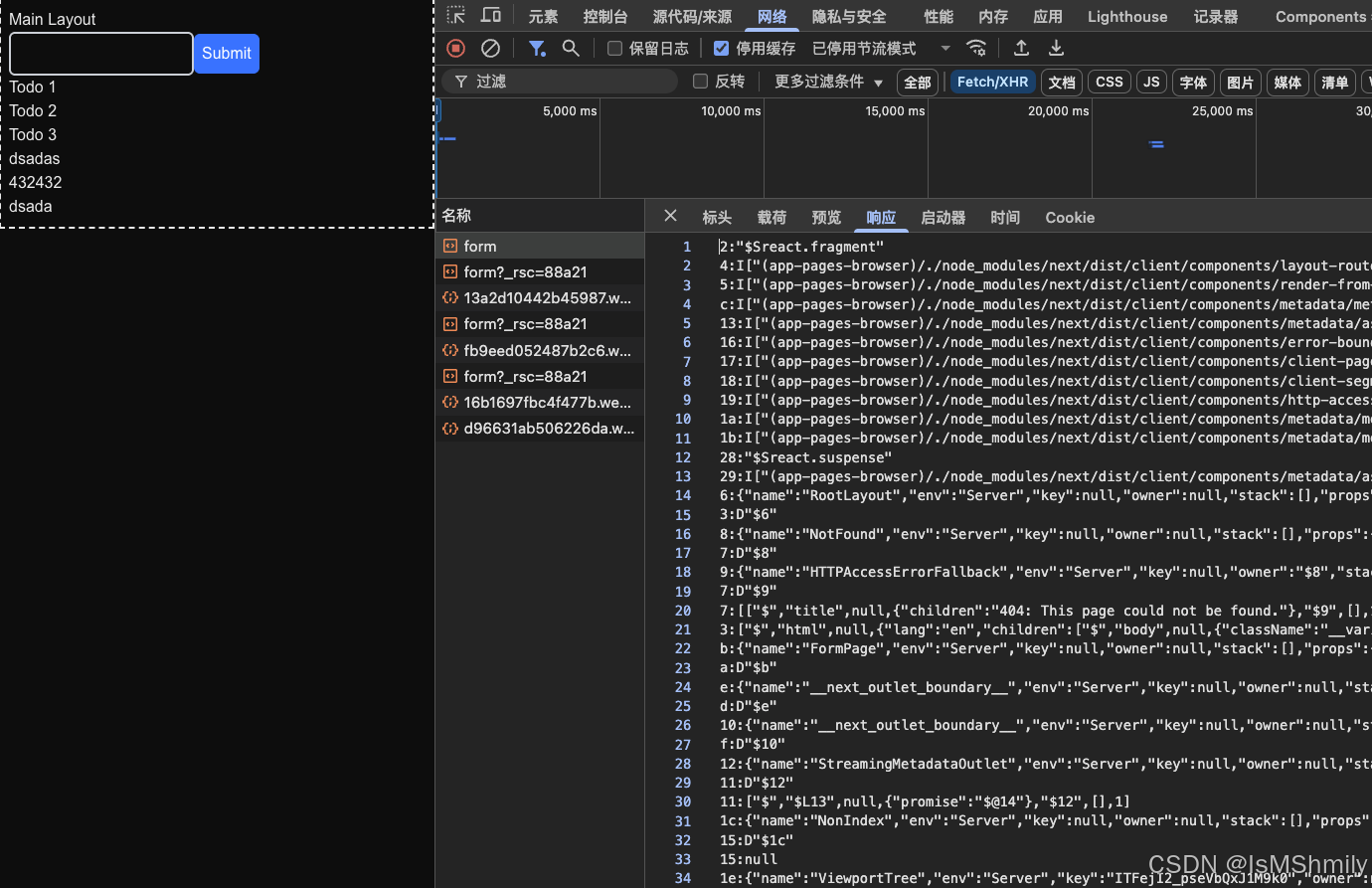The image size is (1372, 888).
Task: Enable the 保留日志 checkbox
Action: [612, 48]
